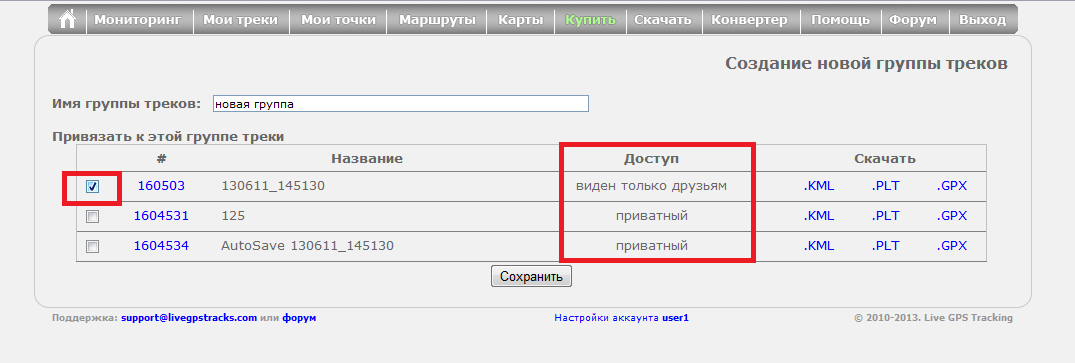
Task: Check the checkbox for track 1604531
Action: point(93,216)
